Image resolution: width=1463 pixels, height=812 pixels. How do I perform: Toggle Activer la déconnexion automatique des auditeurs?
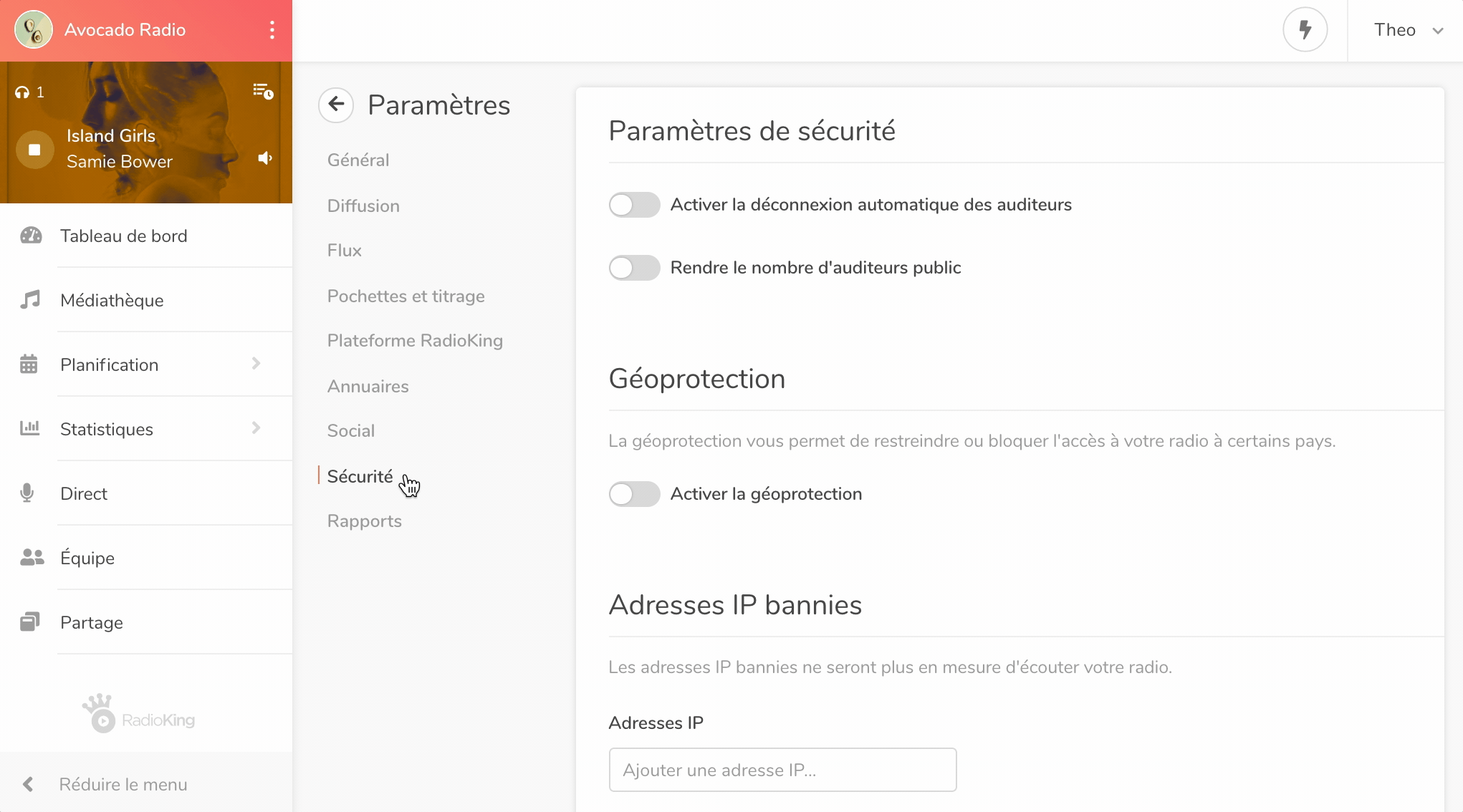click(x=634, y=205)
